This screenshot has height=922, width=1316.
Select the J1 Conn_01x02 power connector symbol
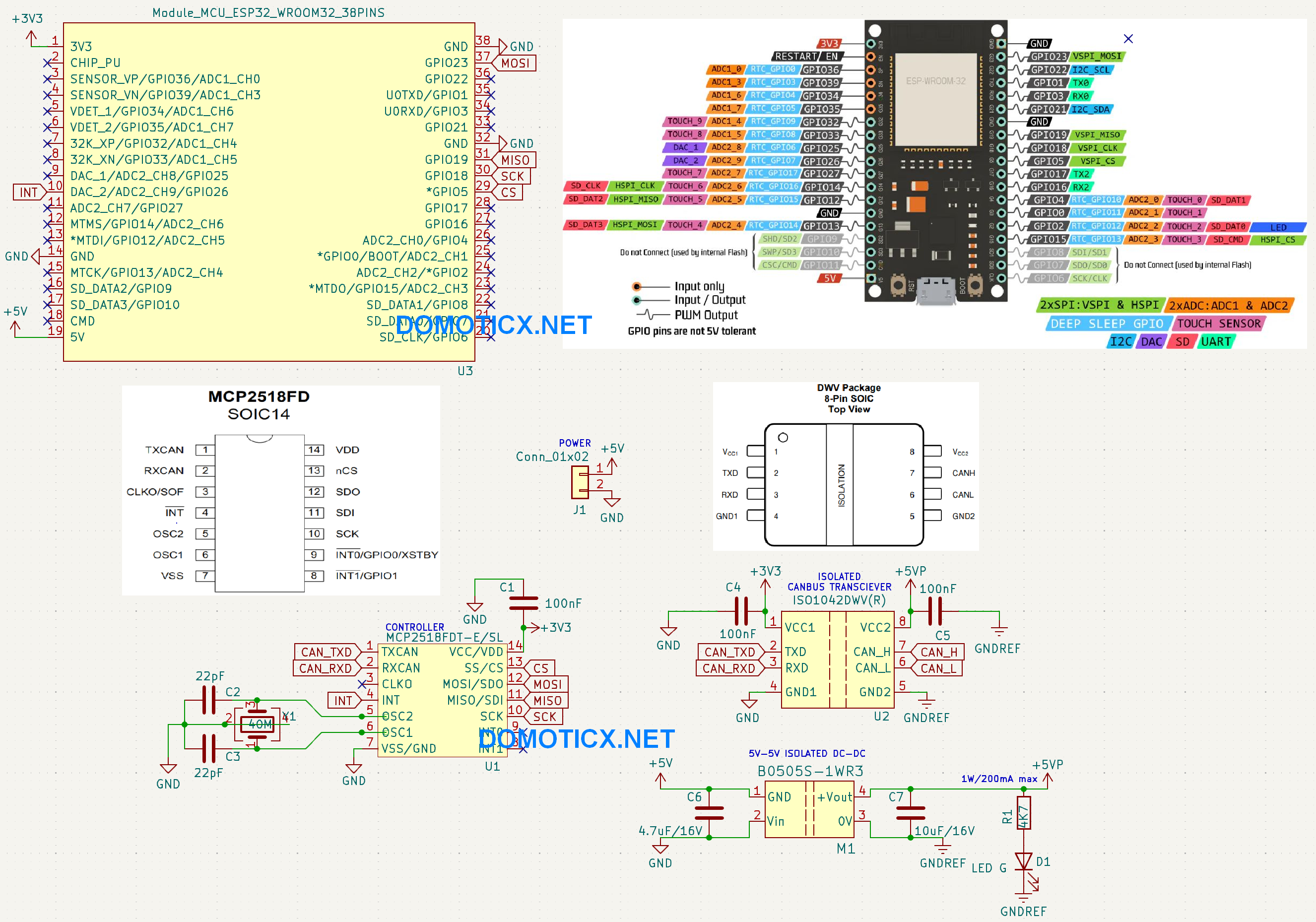(x=580, y=482)
